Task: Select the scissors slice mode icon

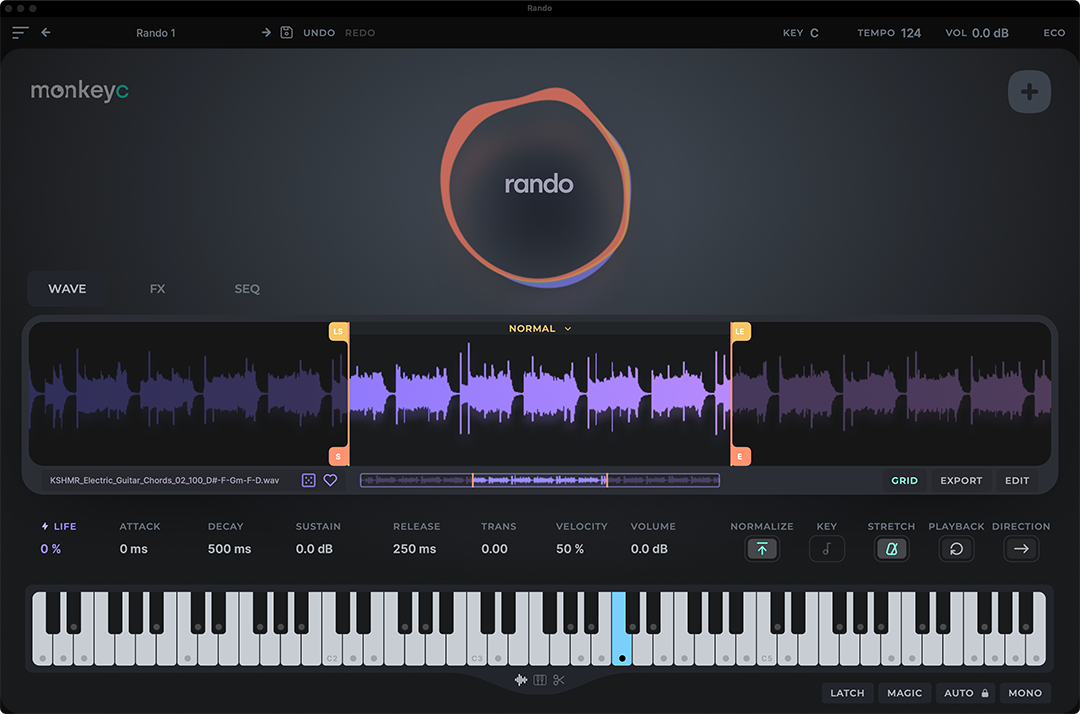Action: coord(559,681)
